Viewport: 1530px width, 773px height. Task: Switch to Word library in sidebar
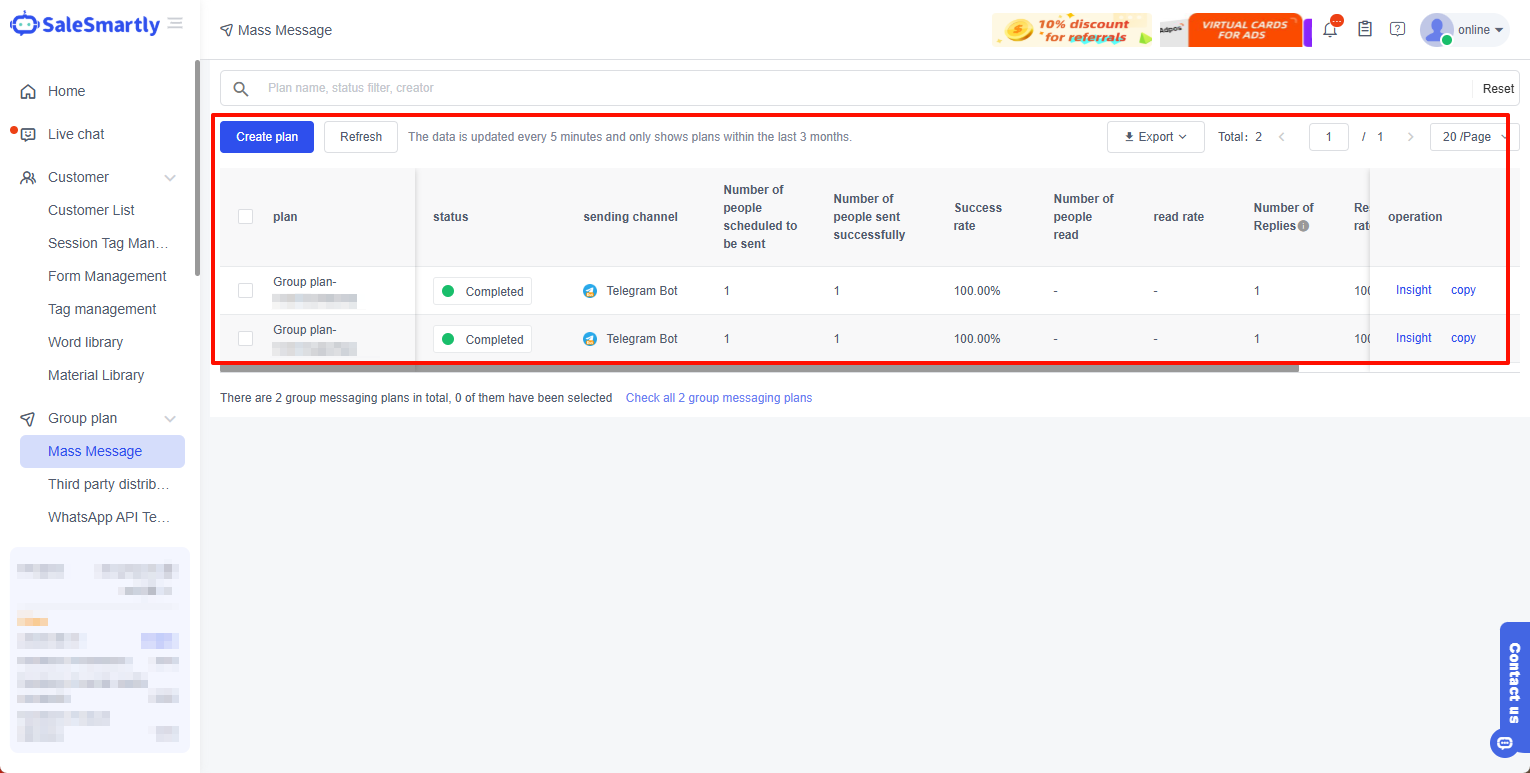coord(85,342)
